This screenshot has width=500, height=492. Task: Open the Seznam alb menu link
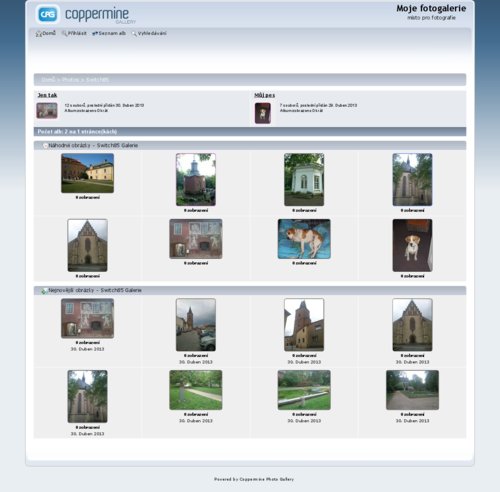click(x=112, y=33)
